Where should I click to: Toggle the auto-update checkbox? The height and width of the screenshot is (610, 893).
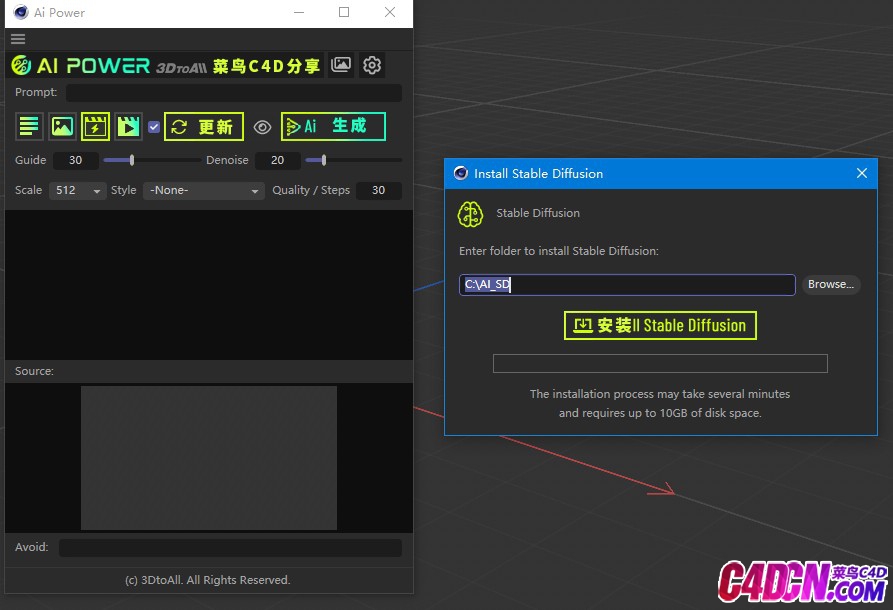pos(154,126)
